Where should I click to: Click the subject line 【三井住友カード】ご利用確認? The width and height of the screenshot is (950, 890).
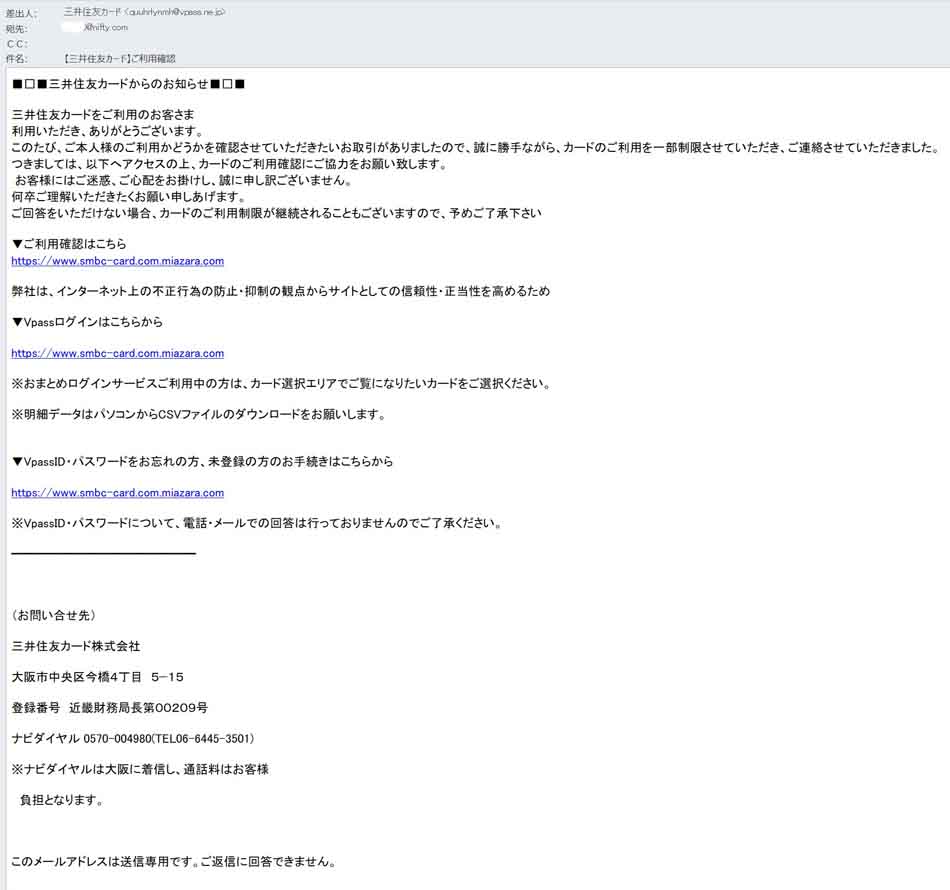[119, 59]
